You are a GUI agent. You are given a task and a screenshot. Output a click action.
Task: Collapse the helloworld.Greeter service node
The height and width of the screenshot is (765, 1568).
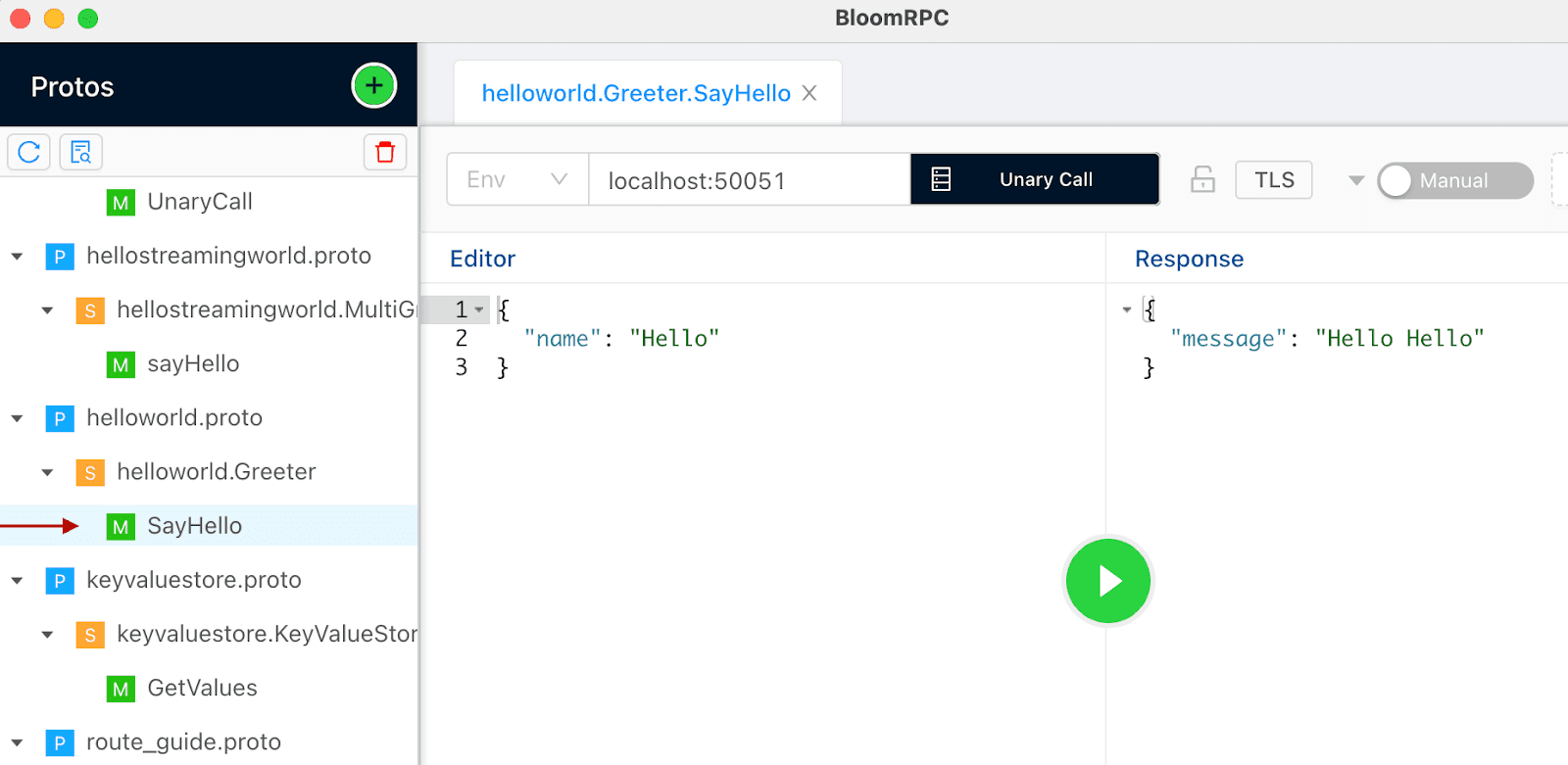pos(47,472)
